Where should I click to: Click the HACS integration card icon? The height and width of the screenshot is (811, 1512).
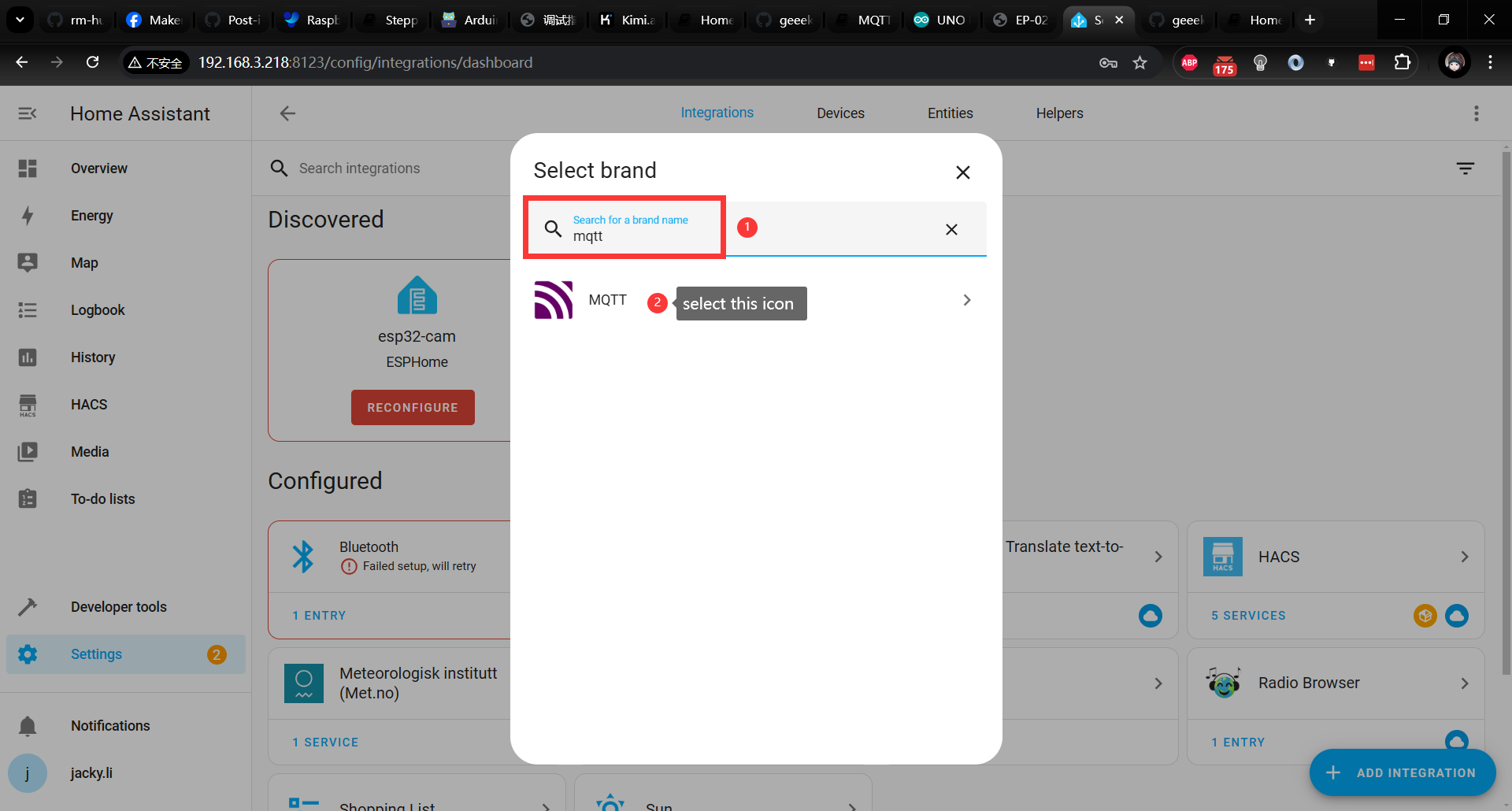click(1223, 557)
